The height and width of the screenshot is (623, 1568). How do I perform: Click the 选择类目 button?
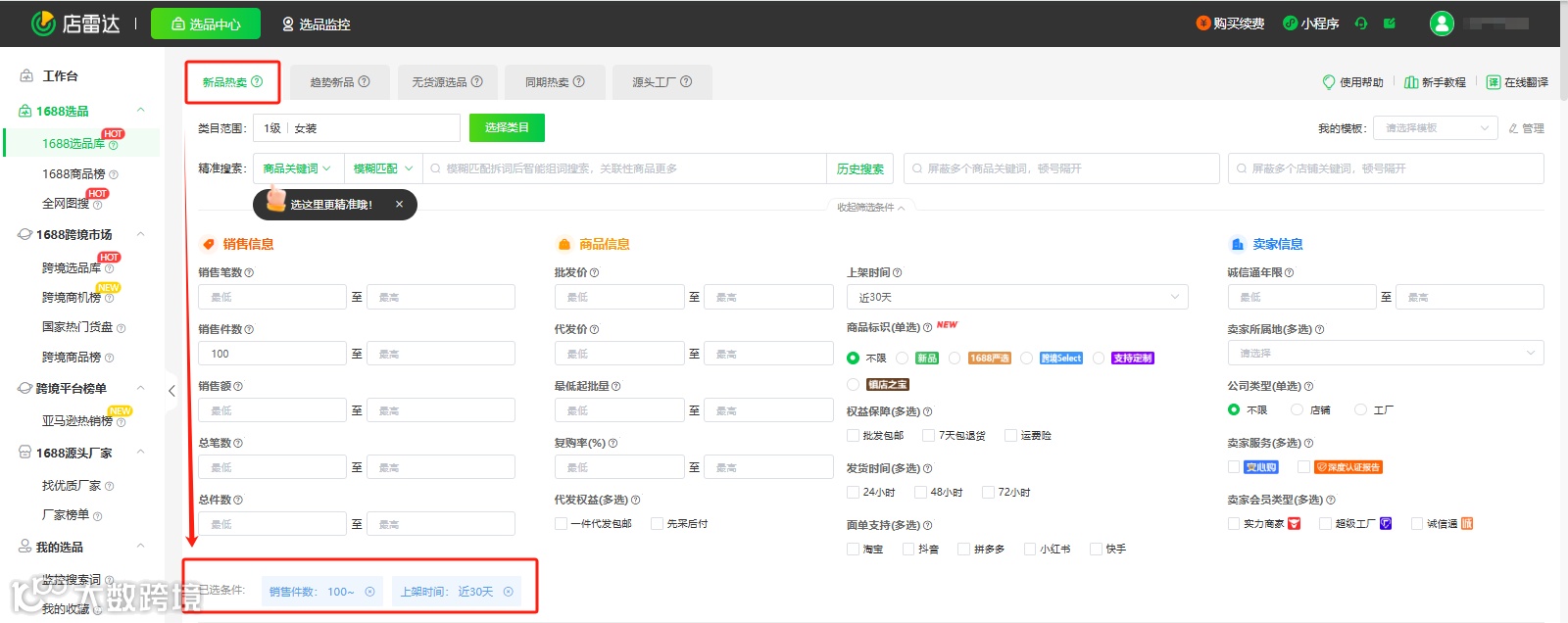pos(507,127)
